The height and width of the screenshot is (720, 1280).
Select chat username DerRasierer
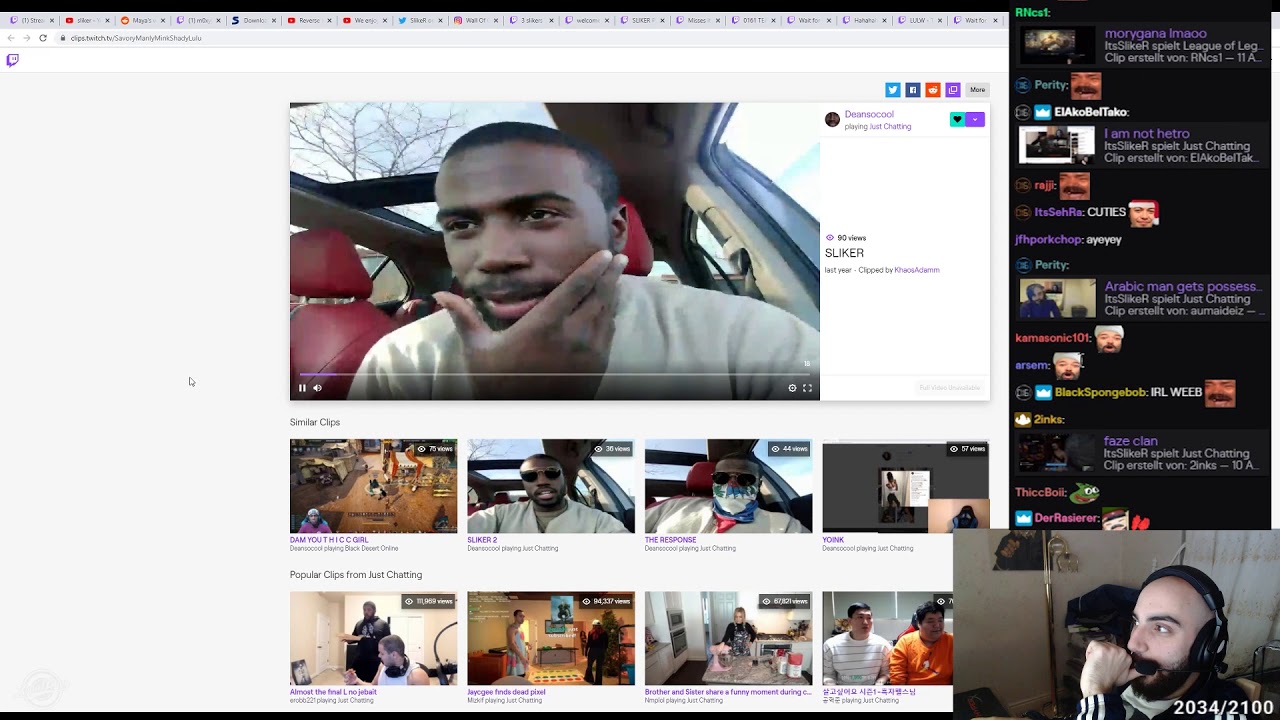1067,518
